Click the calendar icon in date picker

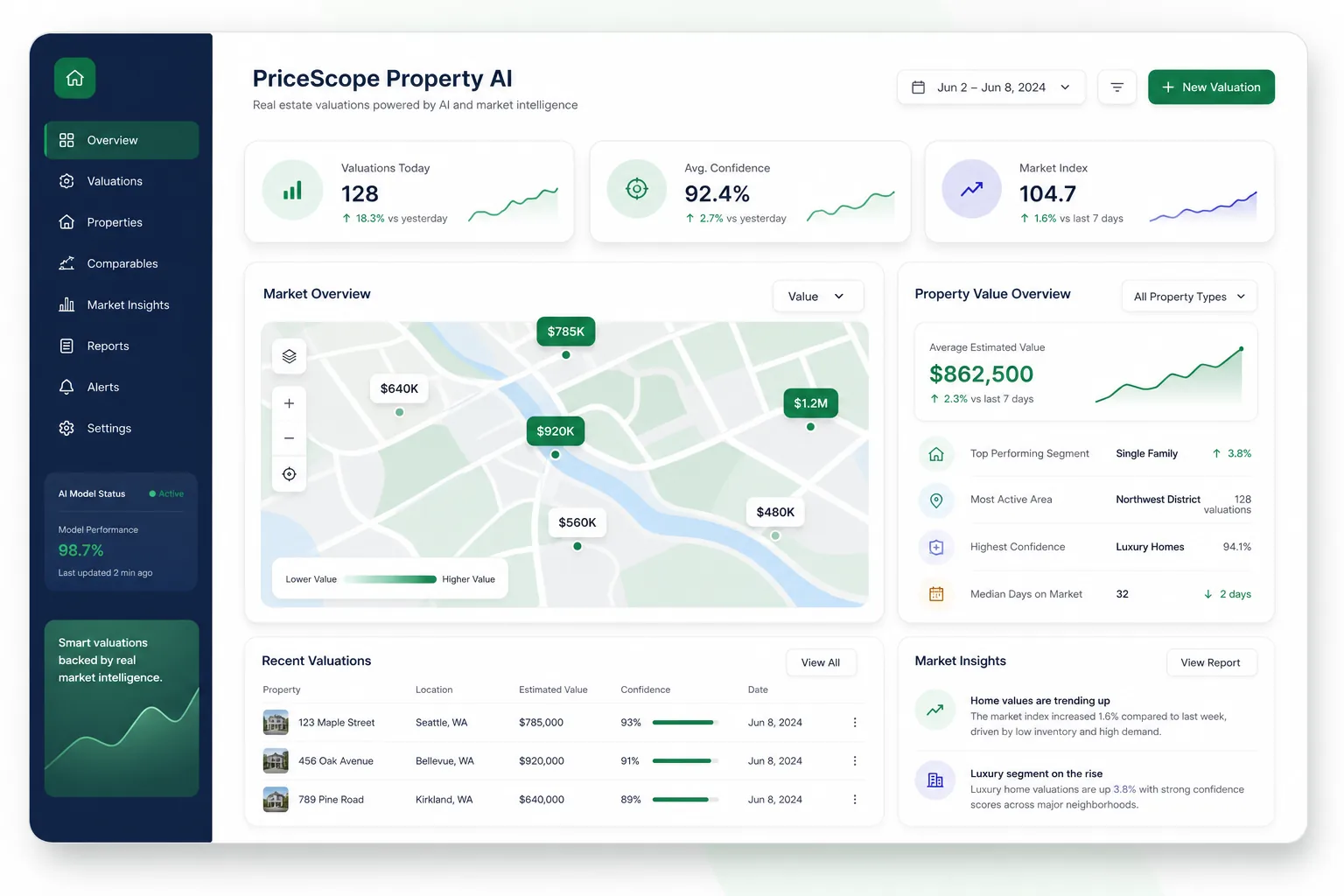click(x=918, y=87)
